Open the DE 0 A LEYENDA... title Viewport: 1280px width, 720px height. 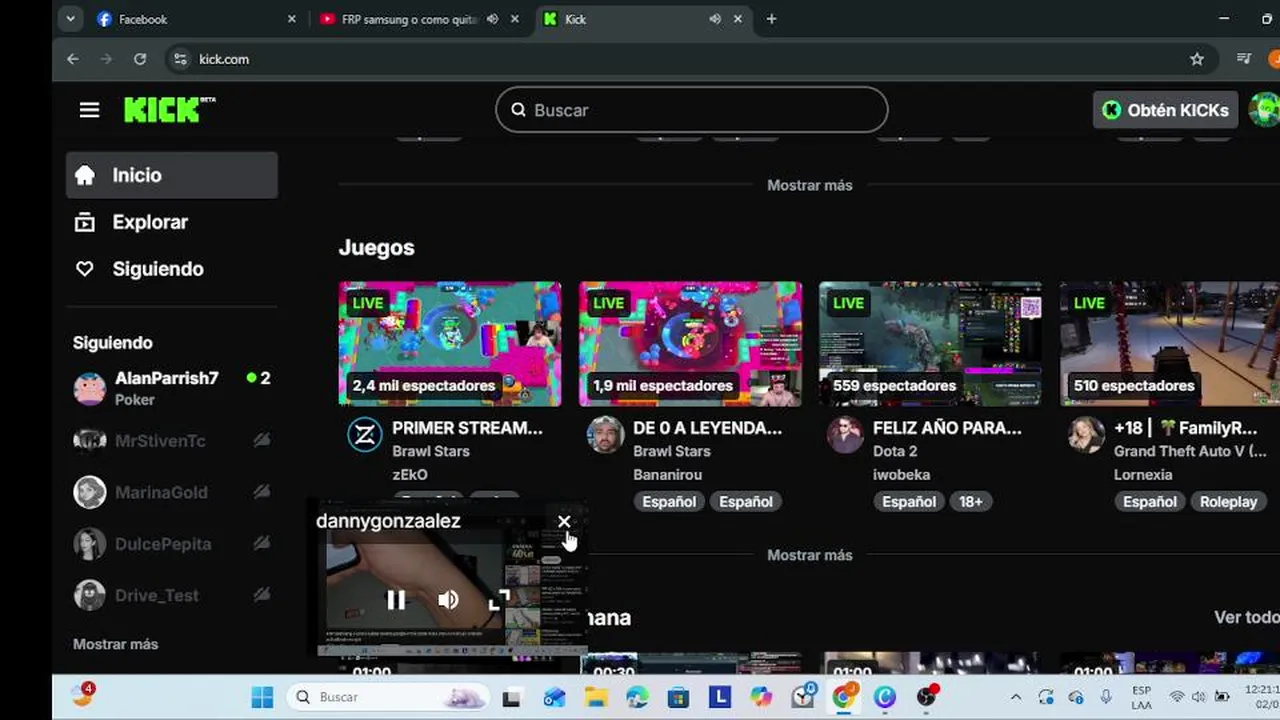pos(707,428)
